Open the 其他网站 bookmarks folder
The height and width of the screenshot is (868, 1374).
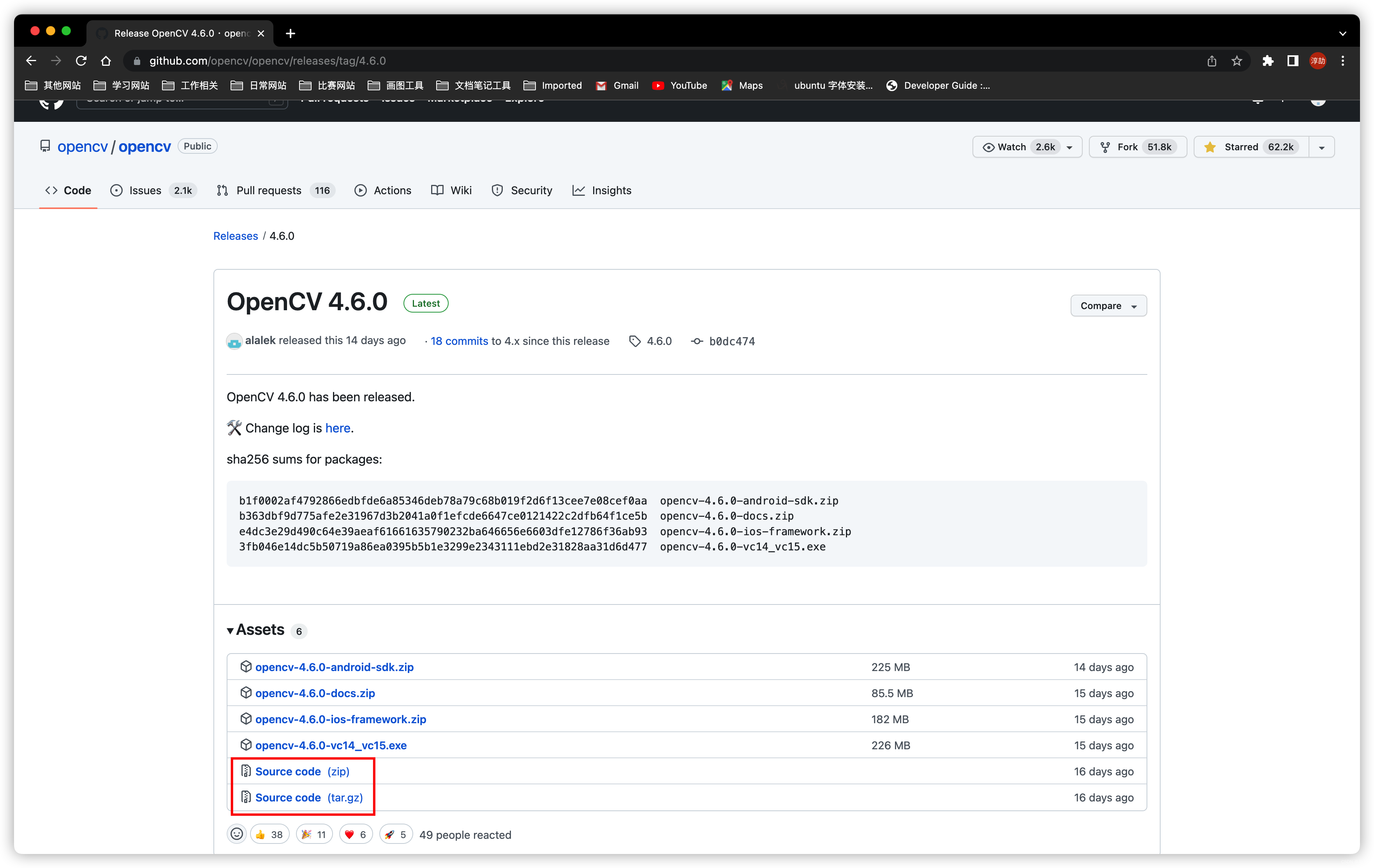[x=53, y=86]
